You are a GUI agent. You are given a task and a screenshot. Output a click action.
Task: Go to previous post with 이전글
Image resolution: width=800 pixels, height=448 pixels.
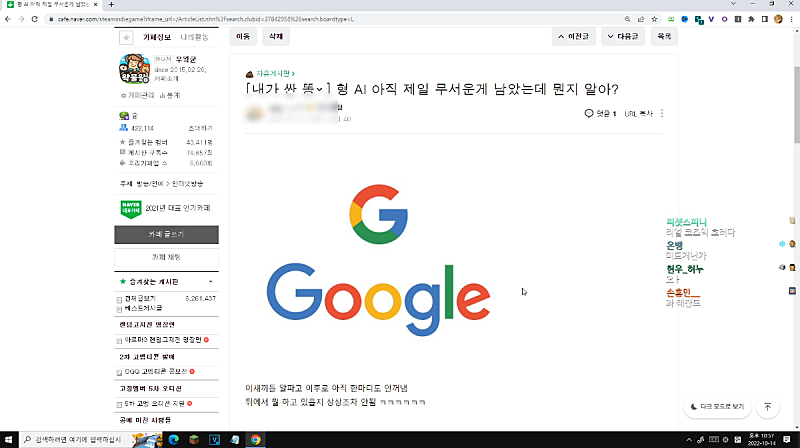[x=573, y=36]
